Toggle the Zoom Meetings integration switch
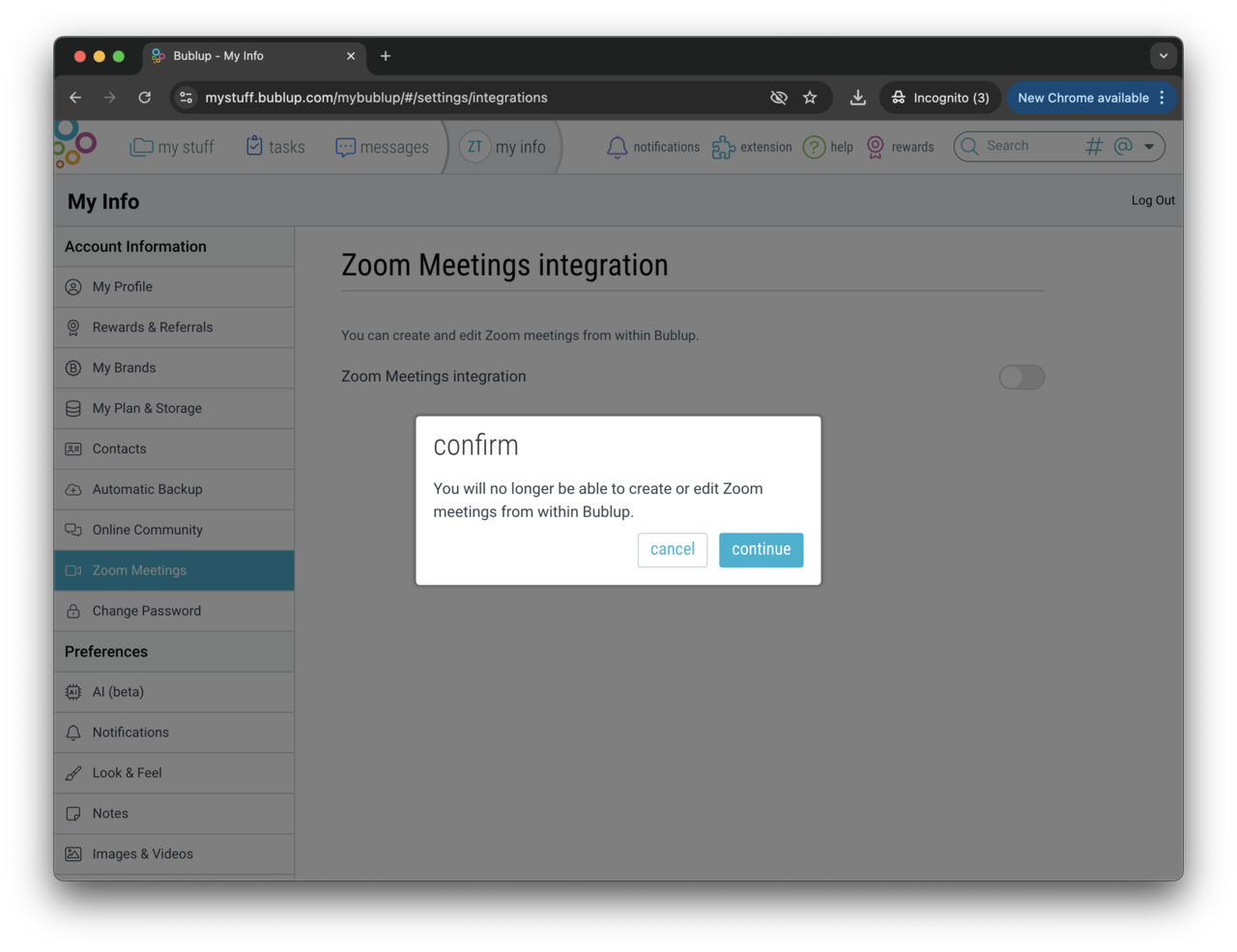Screen dimensions: 1237x952 click(1021, 377)
